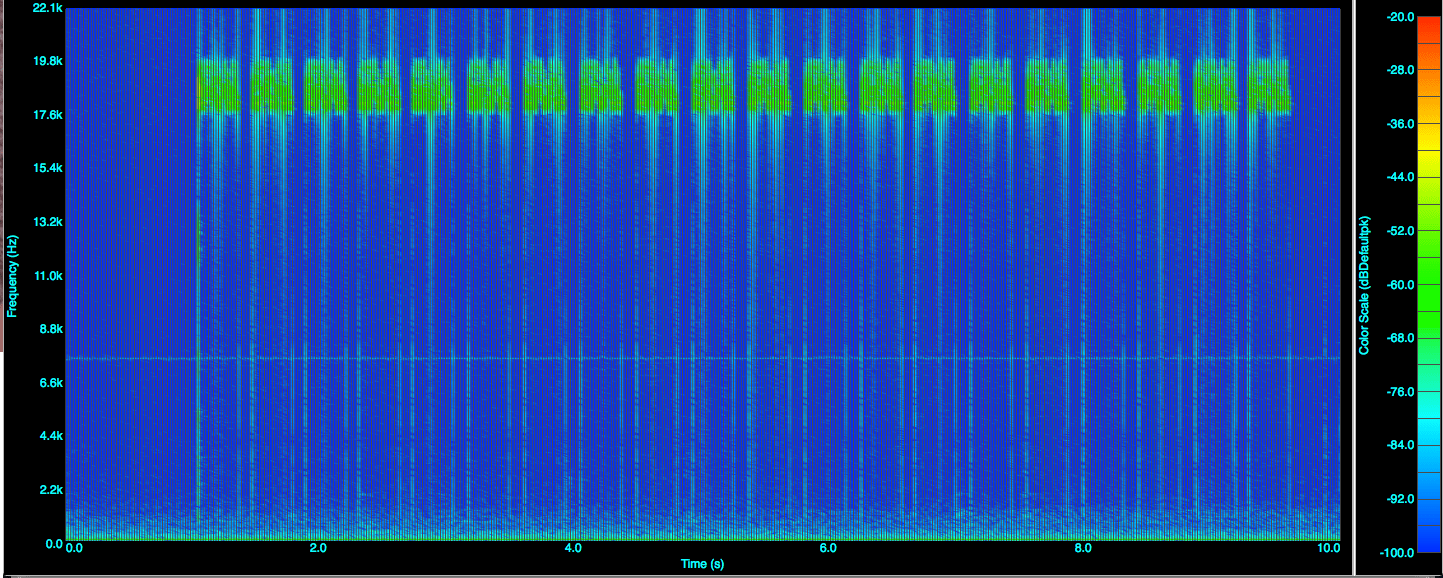
Task: Click the "Color Scale" legend title
Action: click(x=1364, y=285)
